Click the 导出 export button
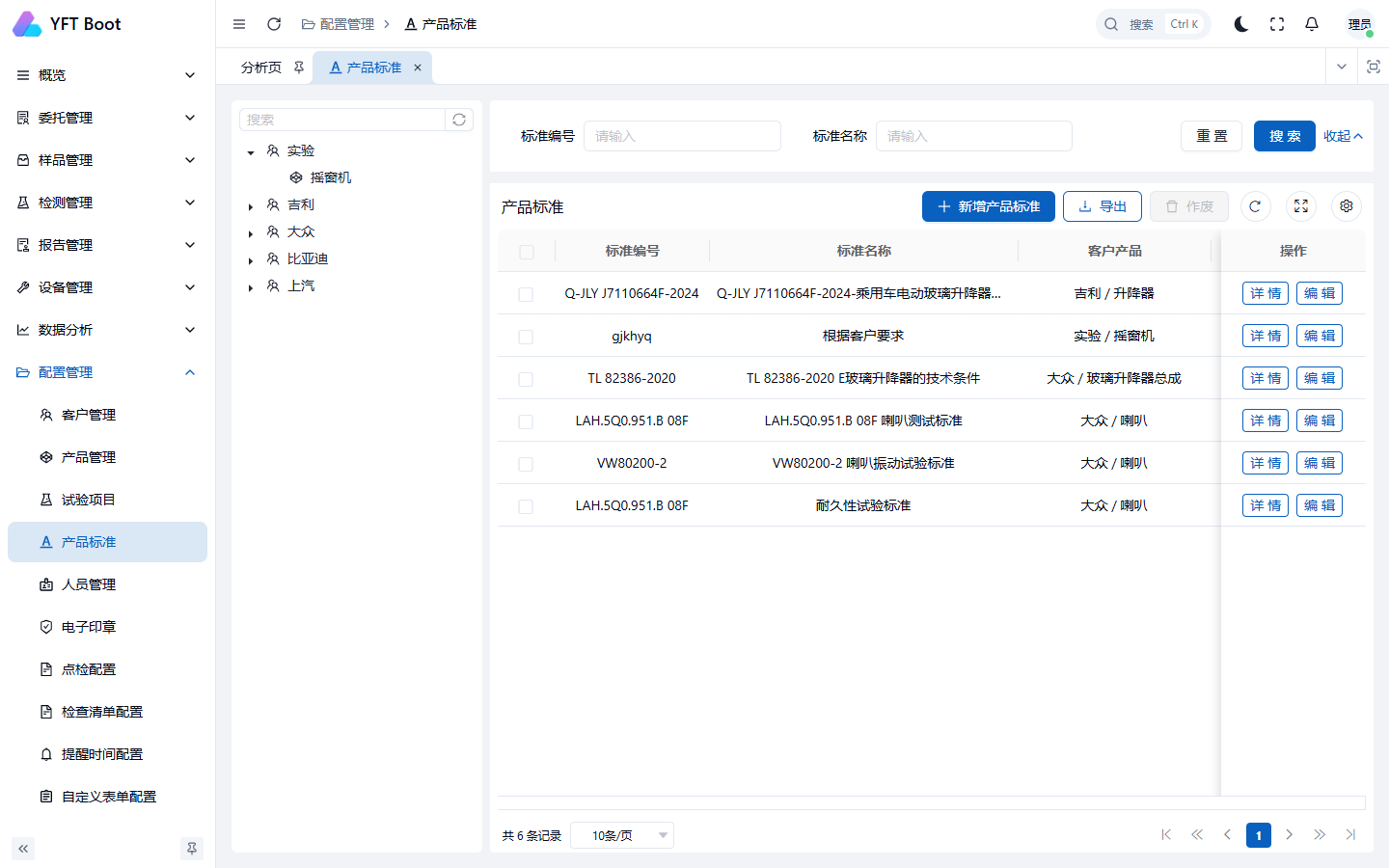Image resolution: width=1389 pixels, height=868 pixels. (x=1103, y=206)
